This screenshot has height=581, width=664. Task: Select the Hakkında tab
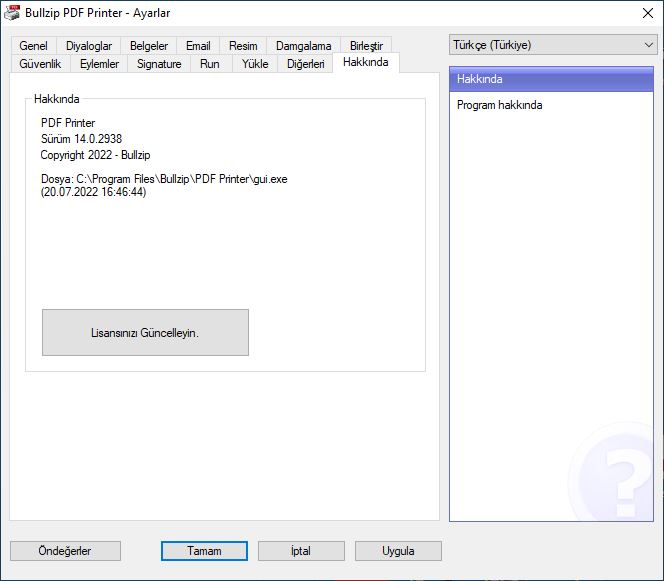tap(365, 62)
